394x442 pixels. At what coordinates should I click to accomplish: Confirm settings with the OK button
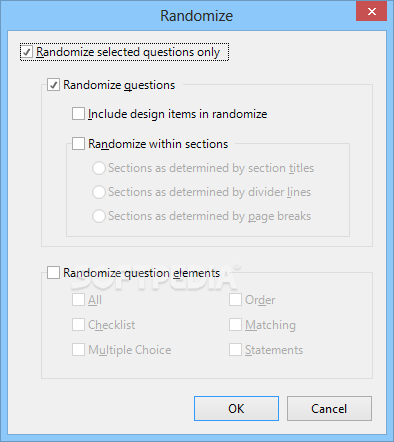tap(236, 408)
